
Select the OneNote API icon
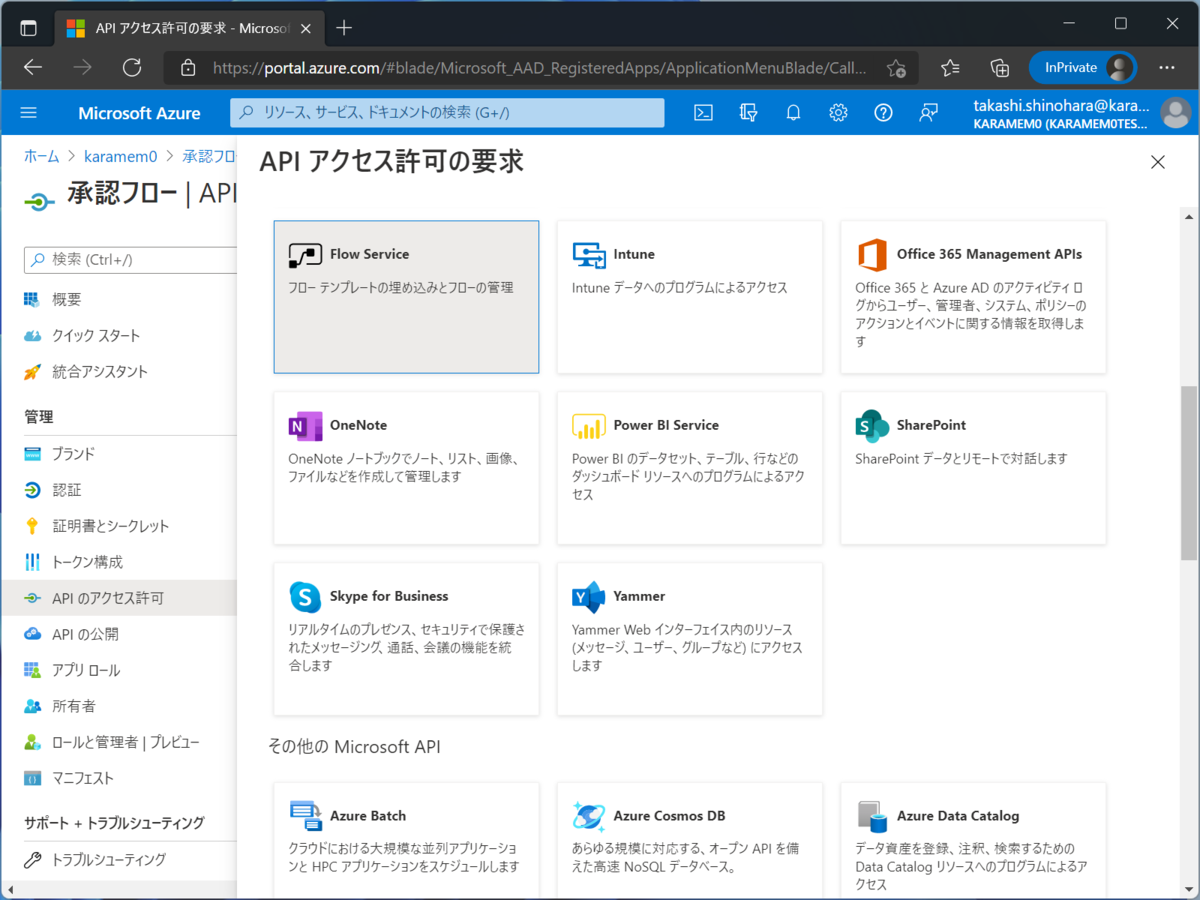point(305,426)
